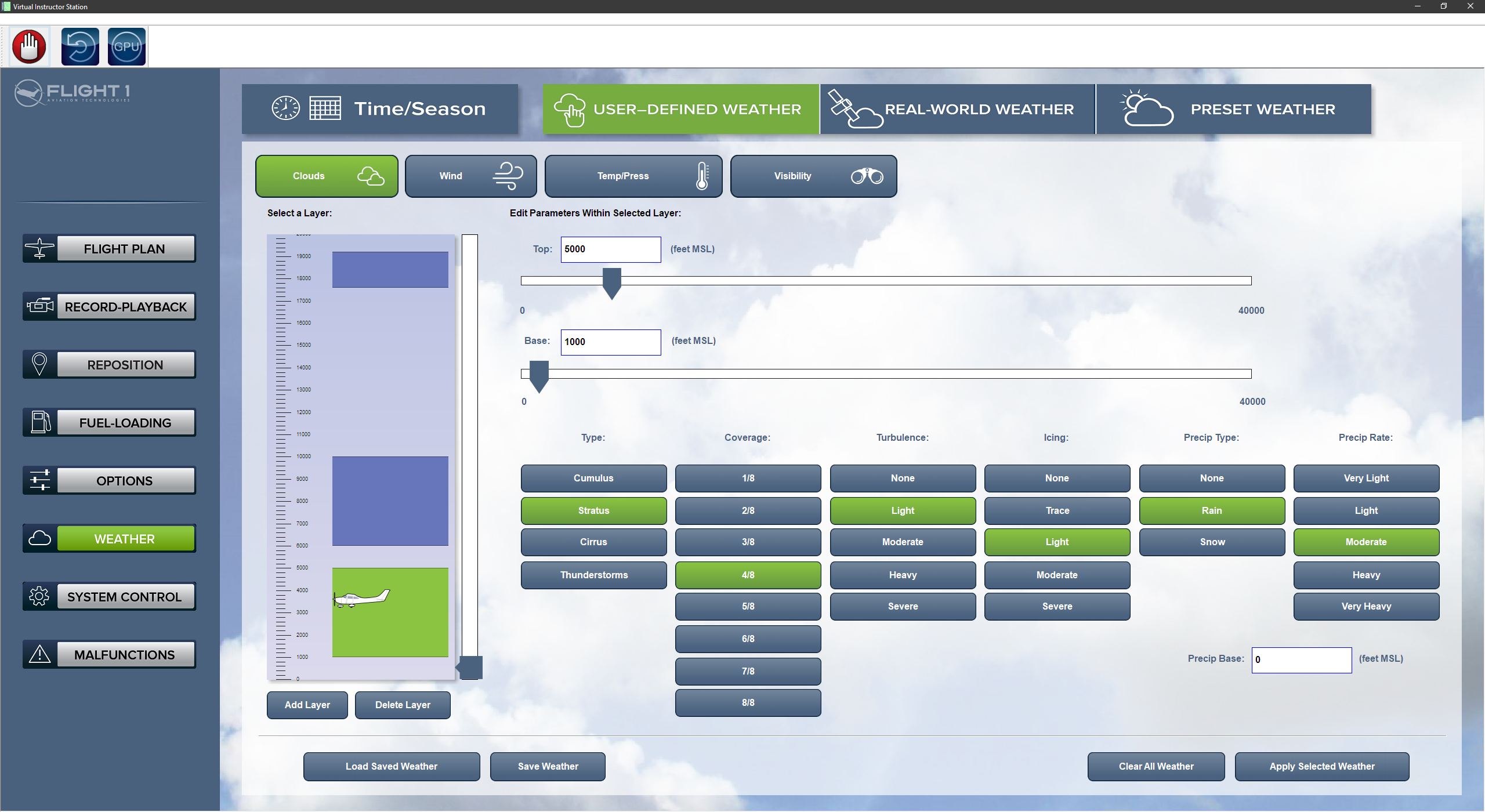The height and width of the screenshot is (812, 1485).
Task: Click the Add Layer button
Action: [307, 705]
